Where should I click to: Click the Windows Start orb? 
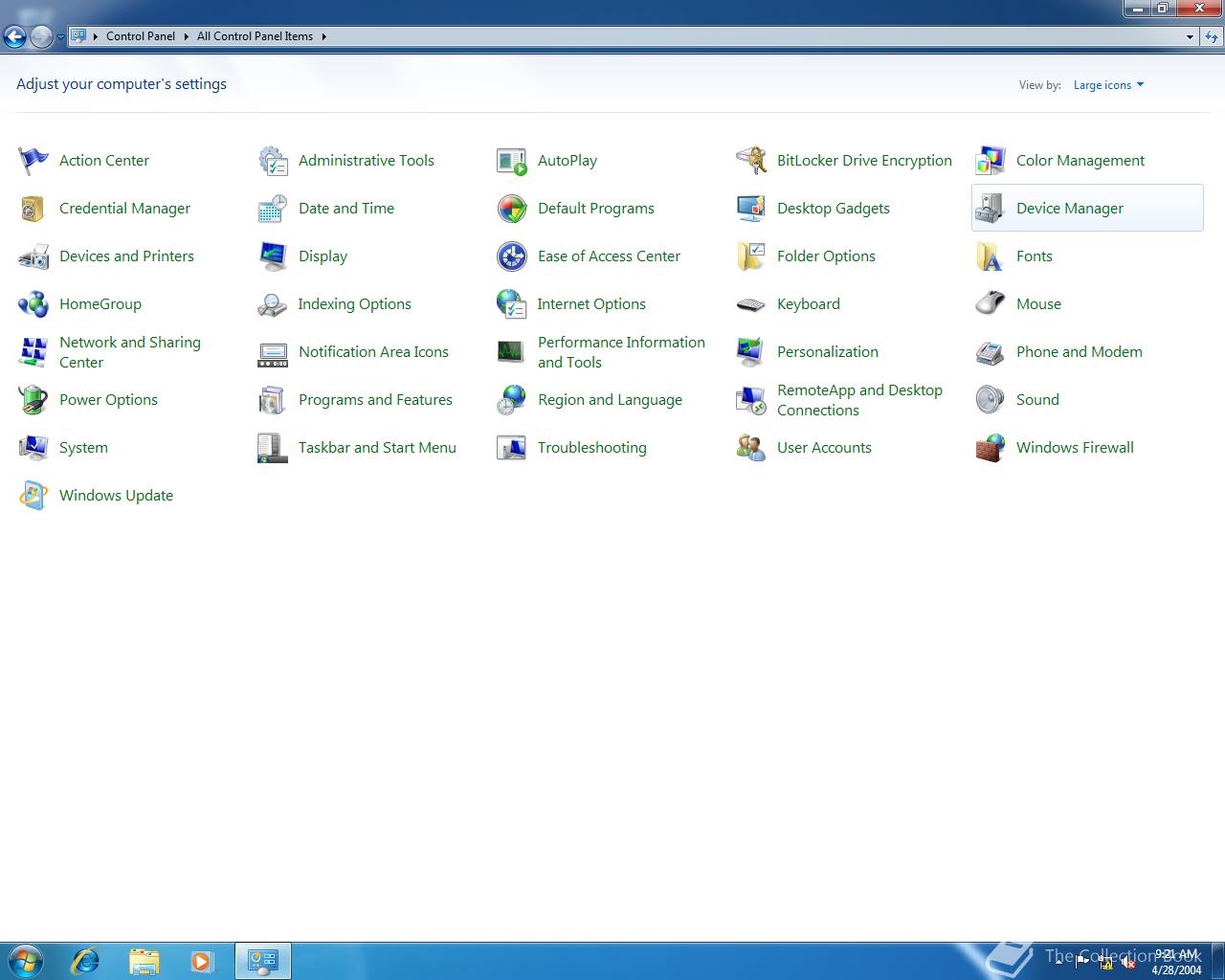tap(26, 960)
